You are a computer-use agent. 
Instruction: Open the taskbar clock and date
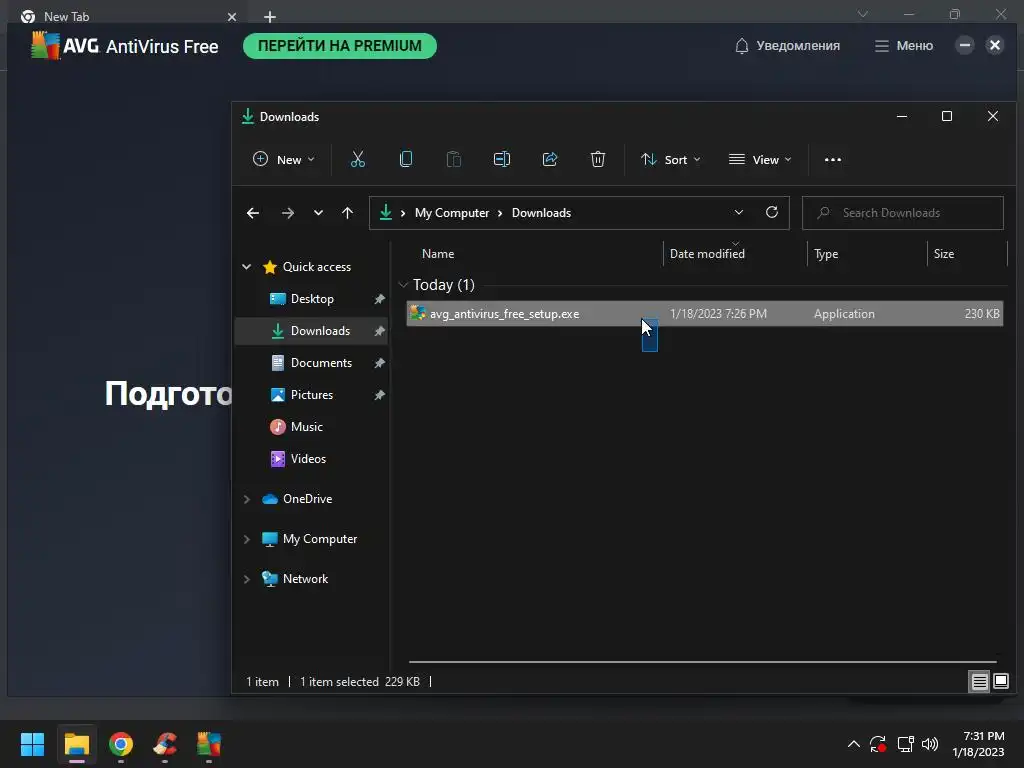(x=978, y=744)
